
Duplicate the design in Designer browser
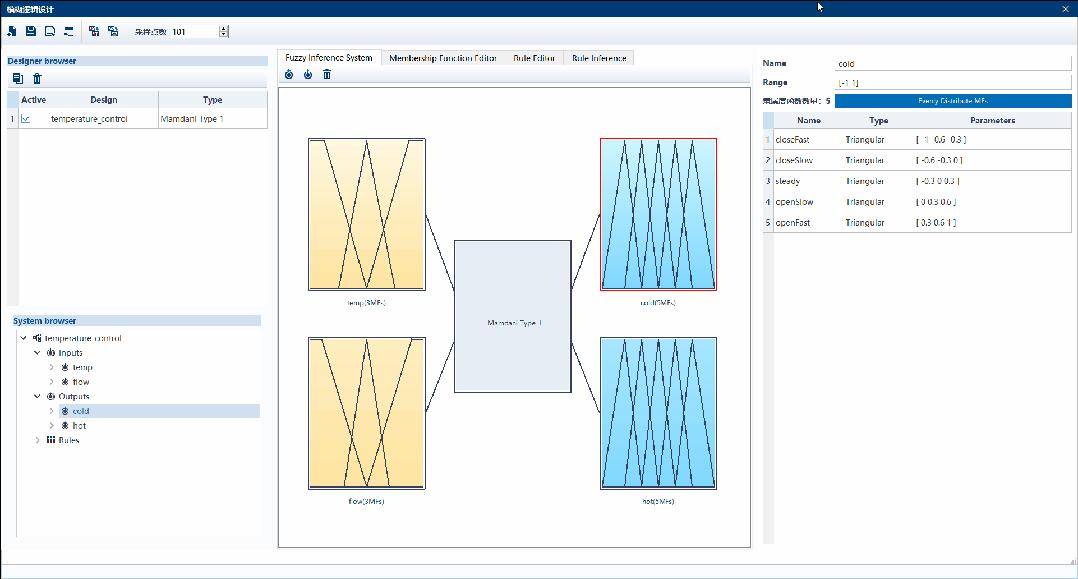tap(16, 77)
